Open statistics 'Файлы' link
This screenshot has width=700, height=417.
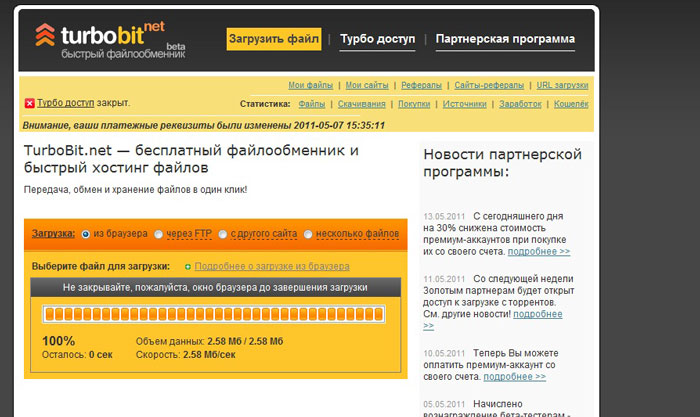(312, 104)
